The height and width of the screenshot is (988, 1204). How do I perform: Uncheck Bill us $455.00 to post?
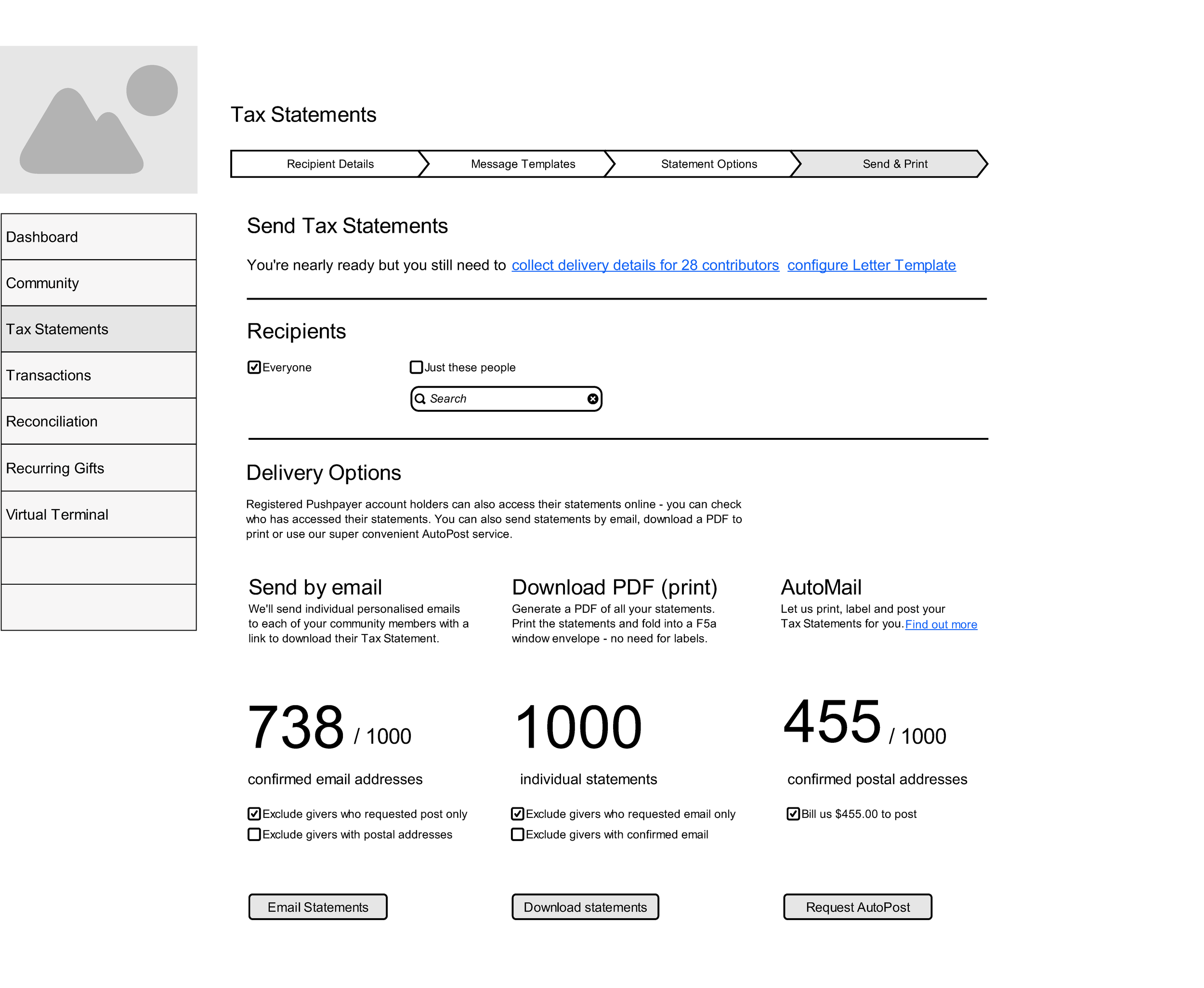point(793,814)
